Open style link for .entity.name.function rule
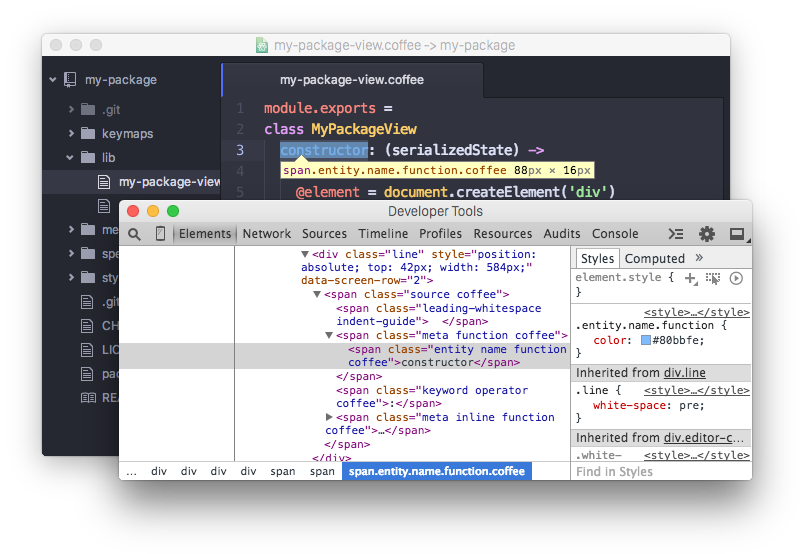The image size is (800, 554). pyautogui.click(x=696, y=312)
